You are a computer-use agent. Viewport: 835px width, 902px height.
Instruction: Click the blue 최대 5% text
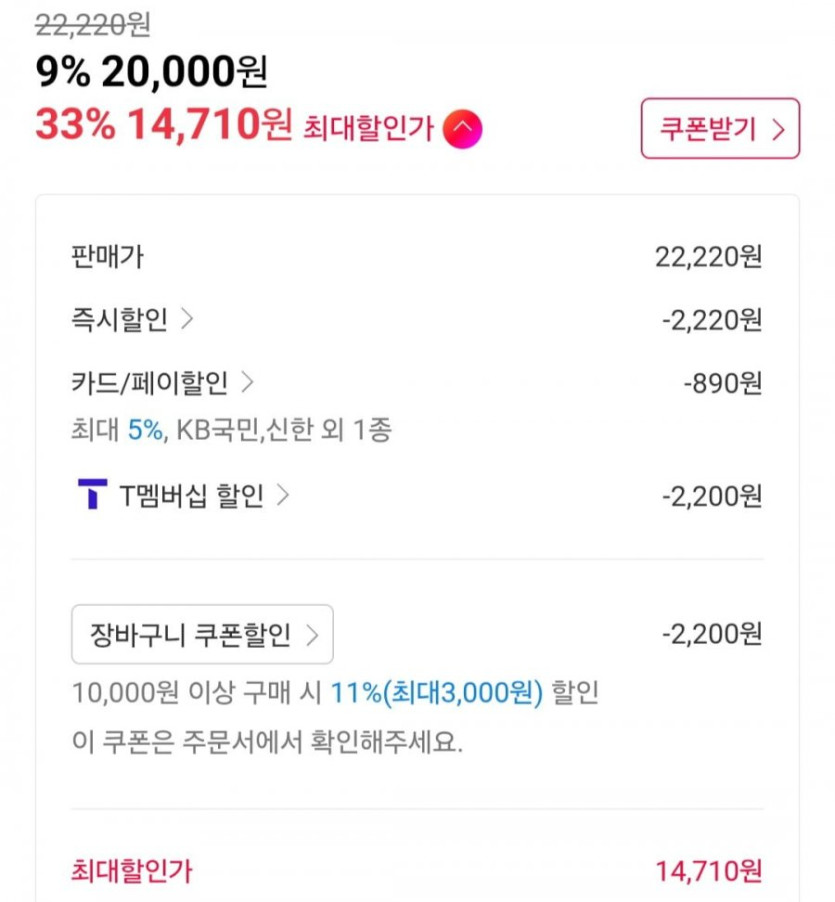pyautogui.click(x=145, y=430)
